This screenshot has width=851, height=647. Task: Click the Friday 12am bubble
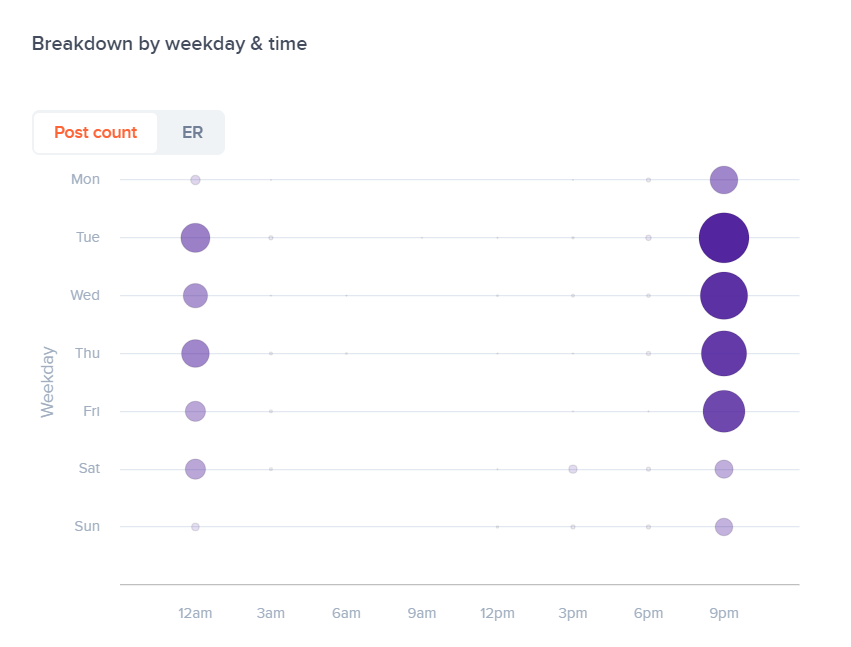coord(195,411)
